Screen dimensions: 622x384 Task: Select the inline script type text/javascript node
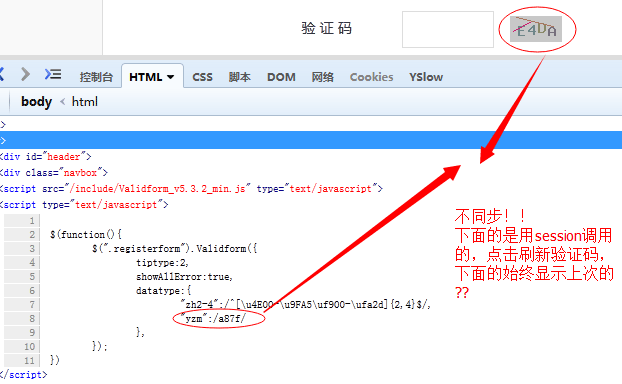click(x=84, y=205)
